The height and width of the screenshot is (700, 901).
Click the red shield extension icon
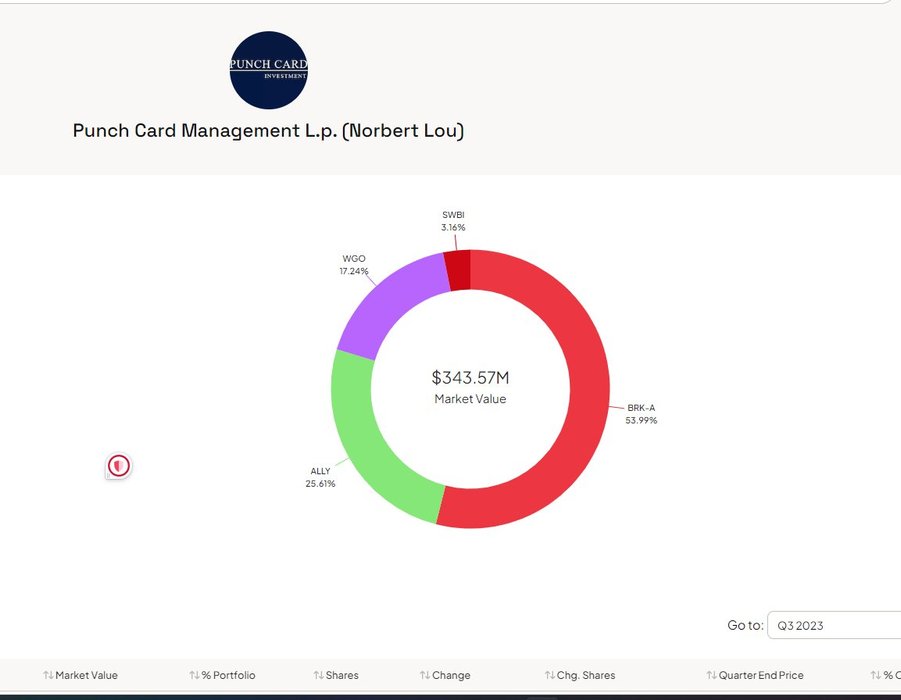[x=119, y=466]
